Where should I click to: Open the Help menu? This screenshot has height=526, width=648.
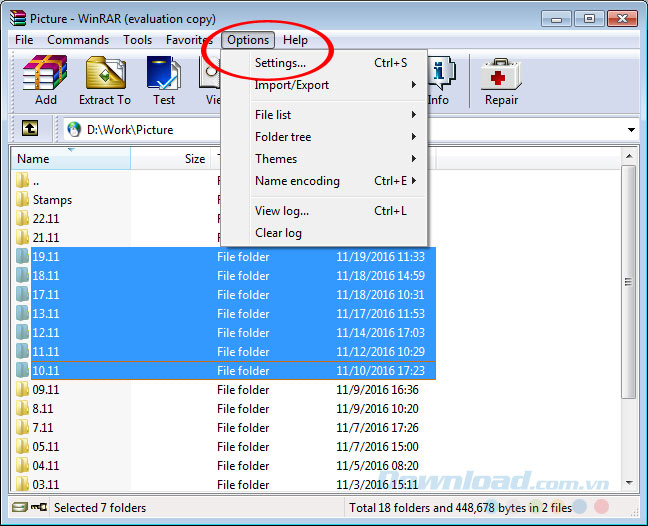pyautogui.click(x=295, y=40)
